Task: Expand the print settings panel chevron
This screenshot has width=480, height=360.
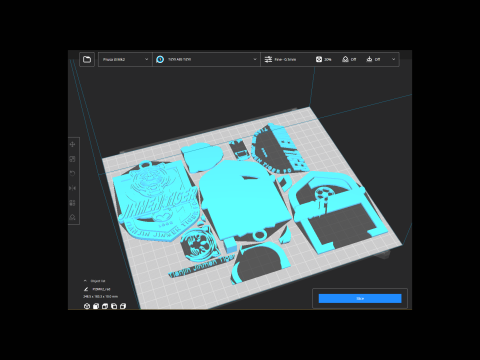Action: [393, 59]
